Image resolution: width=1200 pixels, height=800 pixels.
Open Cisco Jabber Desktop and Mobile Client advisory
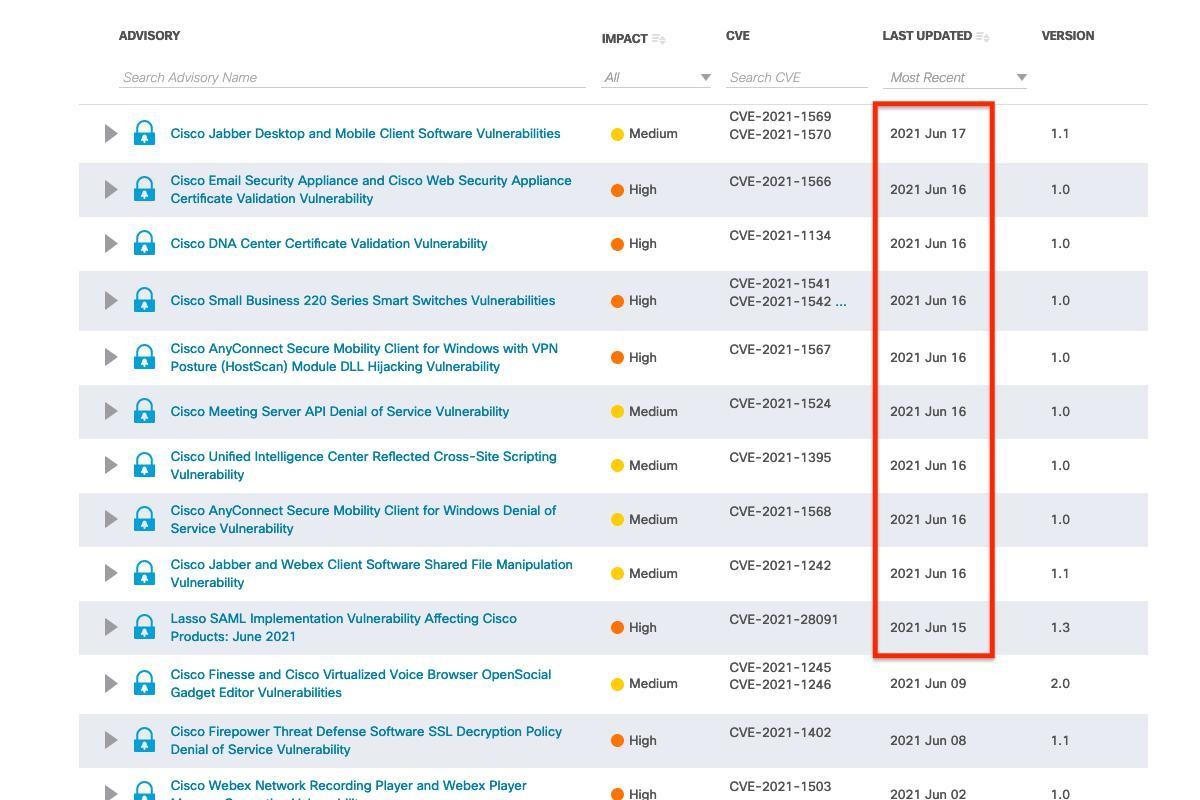click(365, 133)
